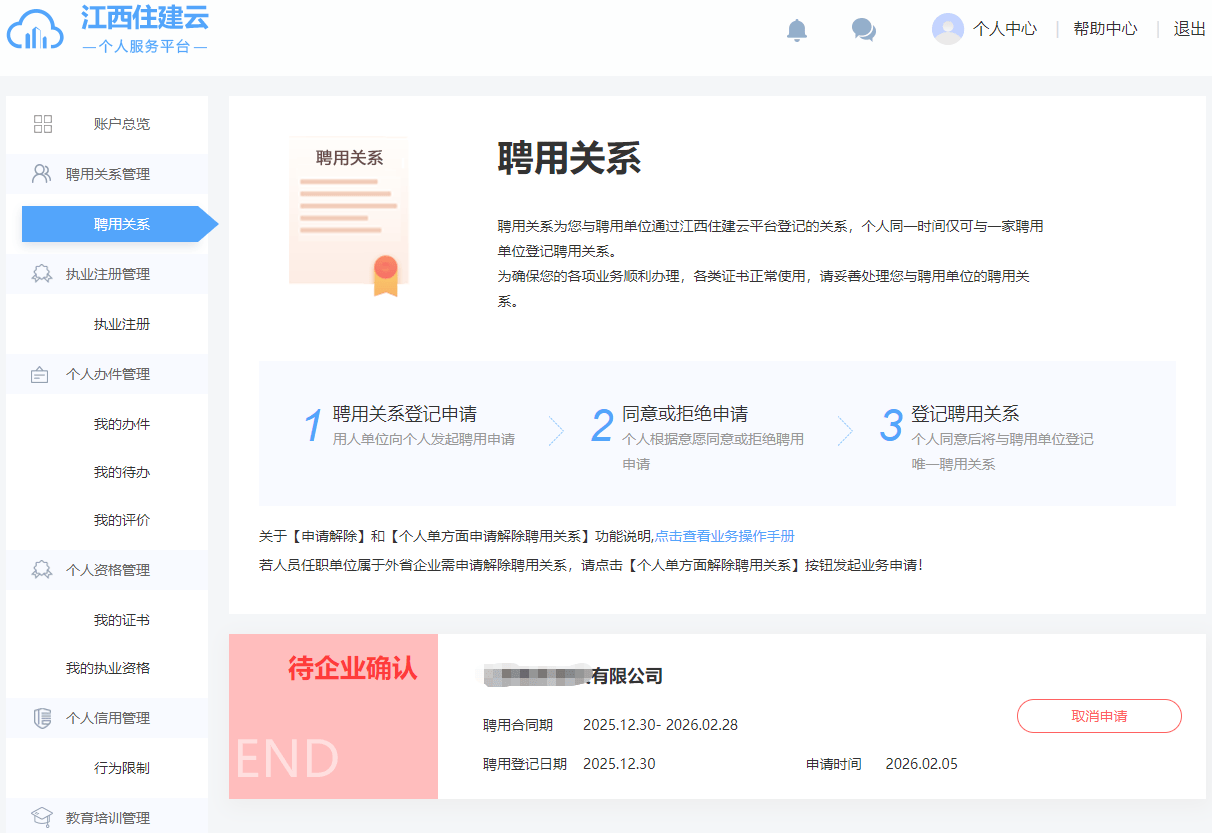Collapse the 个人办件管理 sidebar section
The width and height of the screenshot is (1212, 833).
pos(117,373)
